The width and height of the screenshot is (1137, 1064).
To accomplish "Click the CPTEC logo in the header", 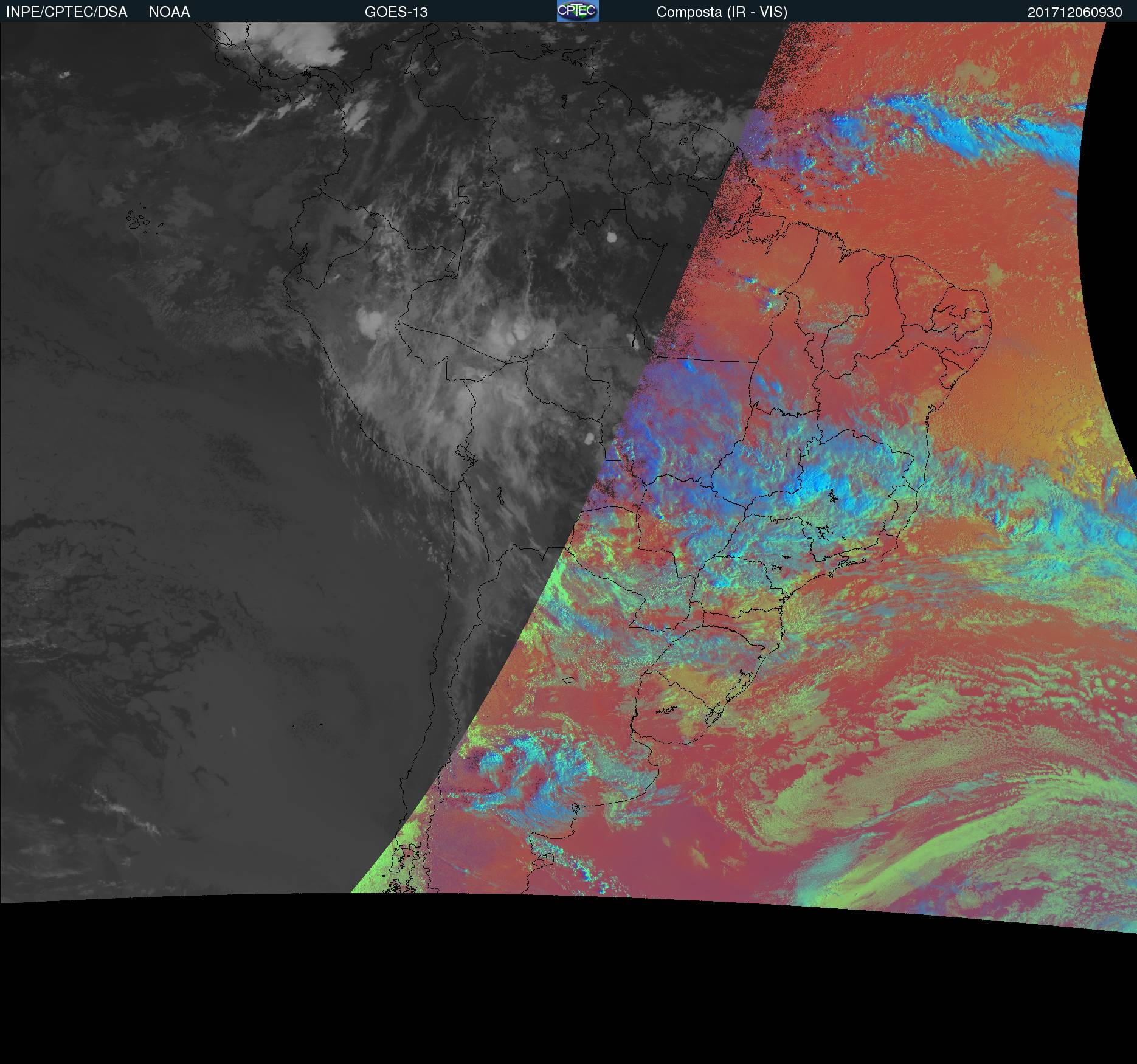I will click(x=577, y=11).
